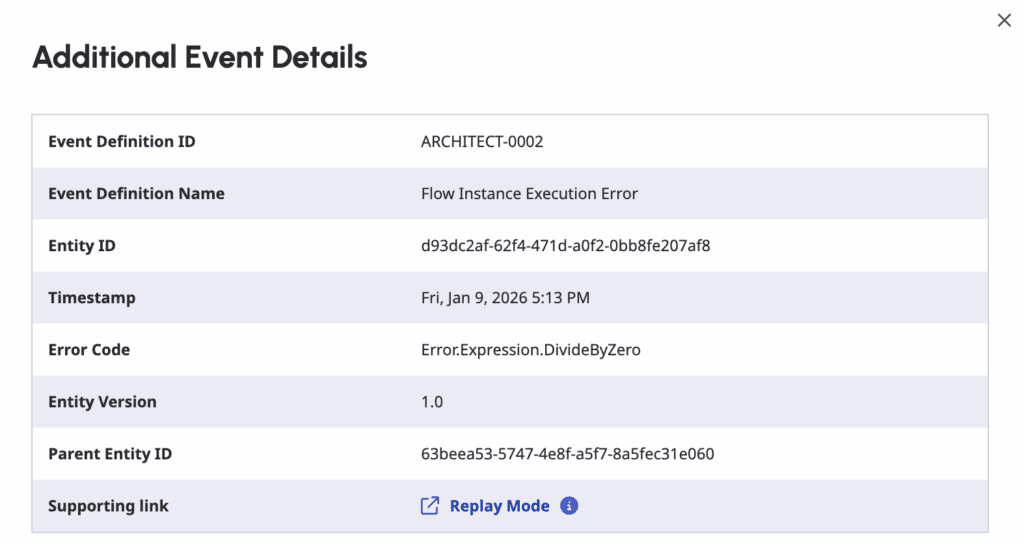Select the Entity Version value 1.0
This screenshot has width=1024, height=544.
pyautogui.click(x=432, y=402)
